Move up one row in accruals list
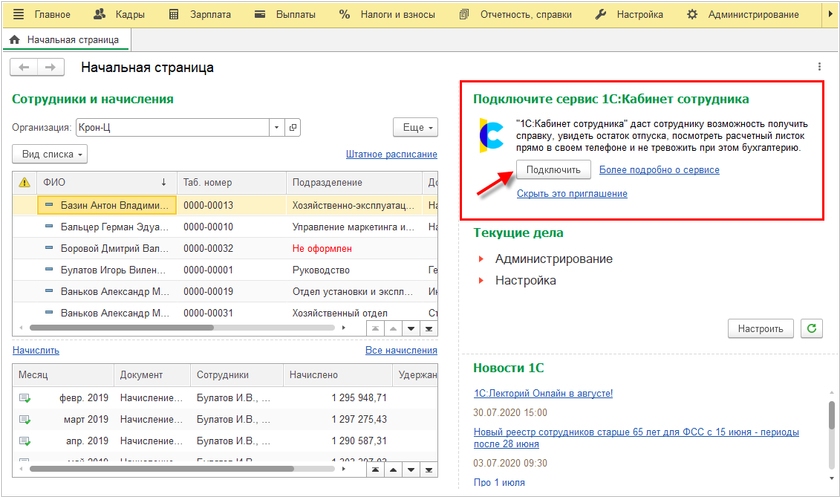 click(393, 470)
